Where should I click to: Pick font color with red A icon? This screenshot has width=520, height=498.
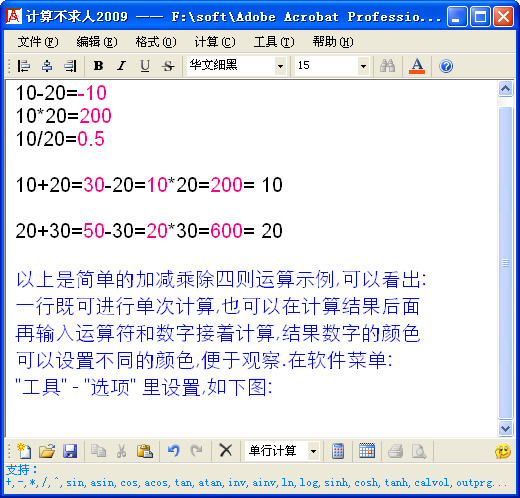[417, 66]
